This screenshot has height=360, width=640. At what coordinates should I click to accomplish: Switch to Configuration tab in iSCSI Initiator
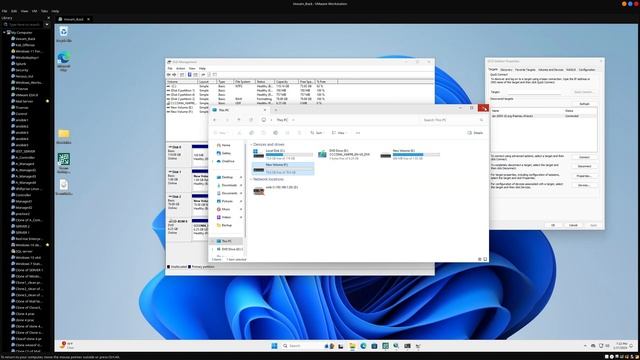tap(587, 70)
